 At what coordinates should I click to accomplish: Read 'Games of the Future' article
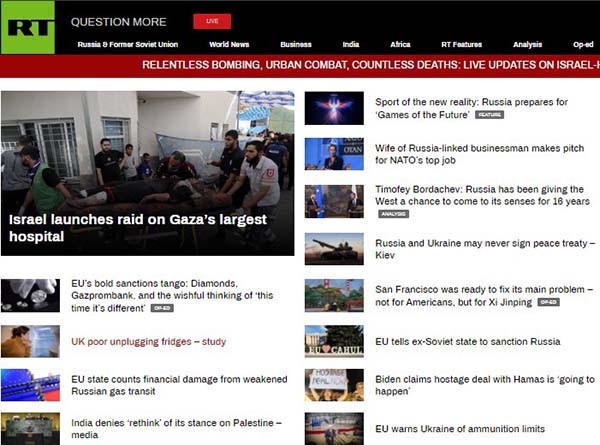click(471, 108)
